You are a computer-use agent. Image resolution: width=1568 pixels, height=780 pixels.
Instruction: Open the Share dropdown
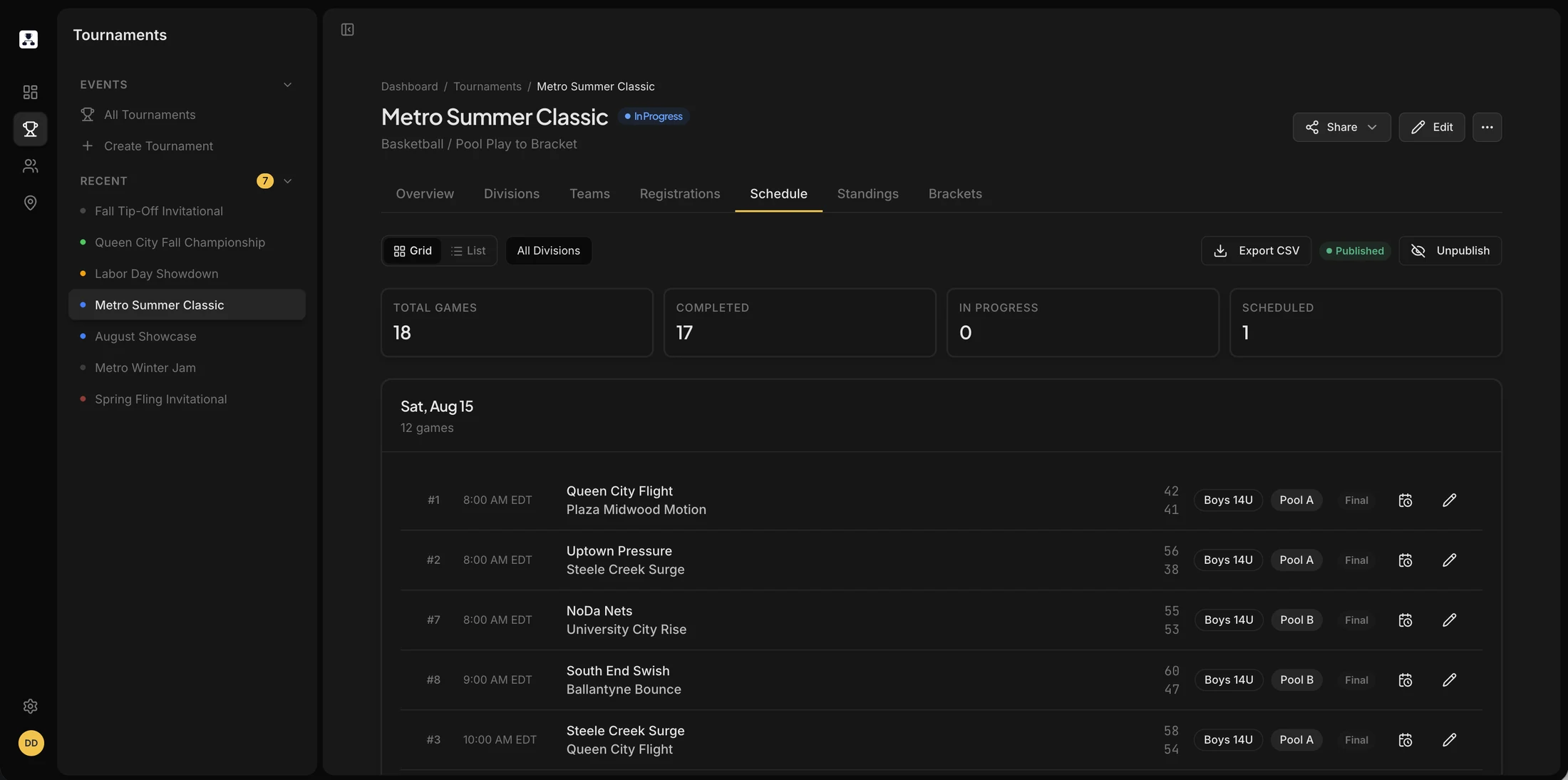[x=1341, y=127]
